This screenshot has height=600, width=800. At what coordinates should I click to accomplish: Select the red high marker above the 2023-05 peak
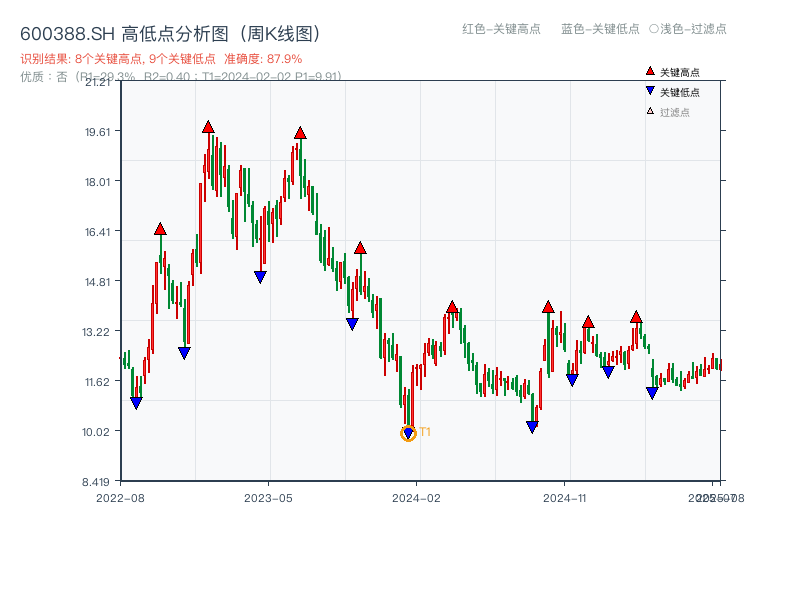pyautogui.click(x=299, y=131)
